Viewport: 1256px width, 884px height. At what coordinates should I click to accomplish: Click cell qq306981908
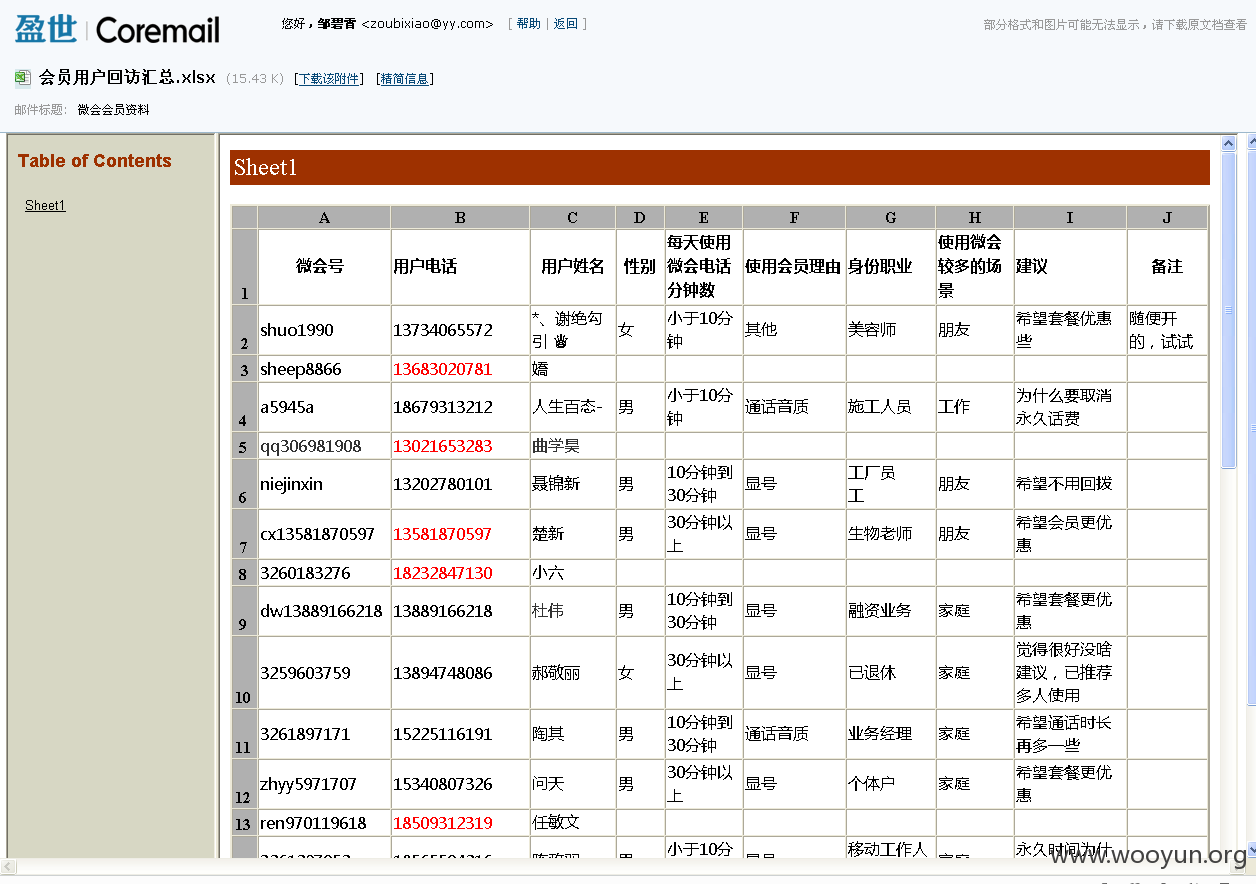(x=324, y=446)
